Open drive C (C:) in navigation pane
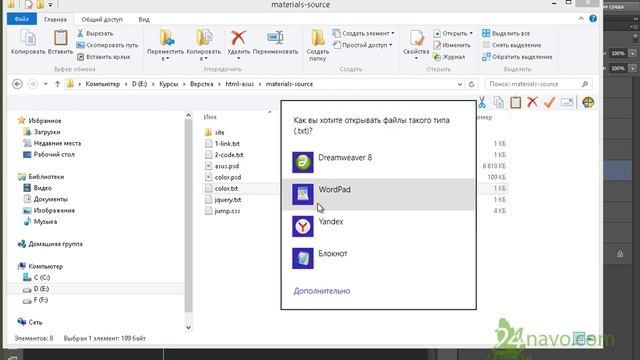This screenshot has height=360, width=640. [37, 278]
